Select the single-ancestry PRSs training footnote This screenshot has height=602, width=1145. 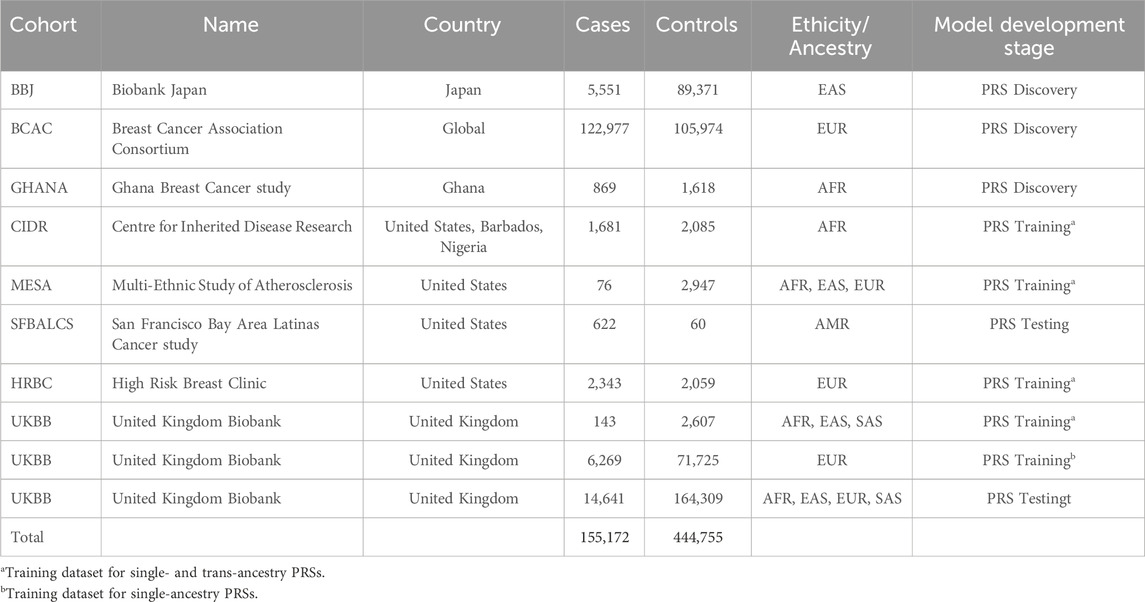[129, 594]
